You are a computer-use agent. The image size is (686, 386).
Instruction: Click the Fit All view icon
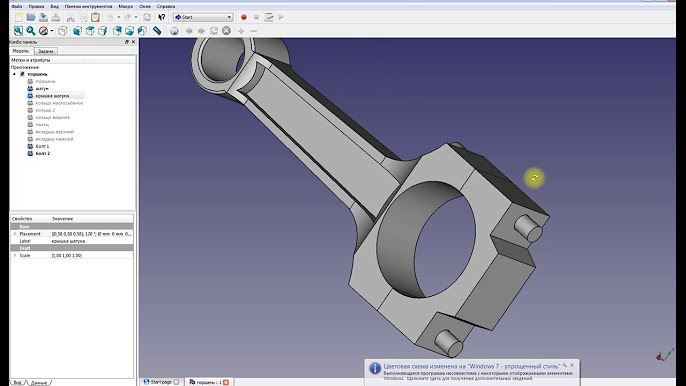coord(18,31)
